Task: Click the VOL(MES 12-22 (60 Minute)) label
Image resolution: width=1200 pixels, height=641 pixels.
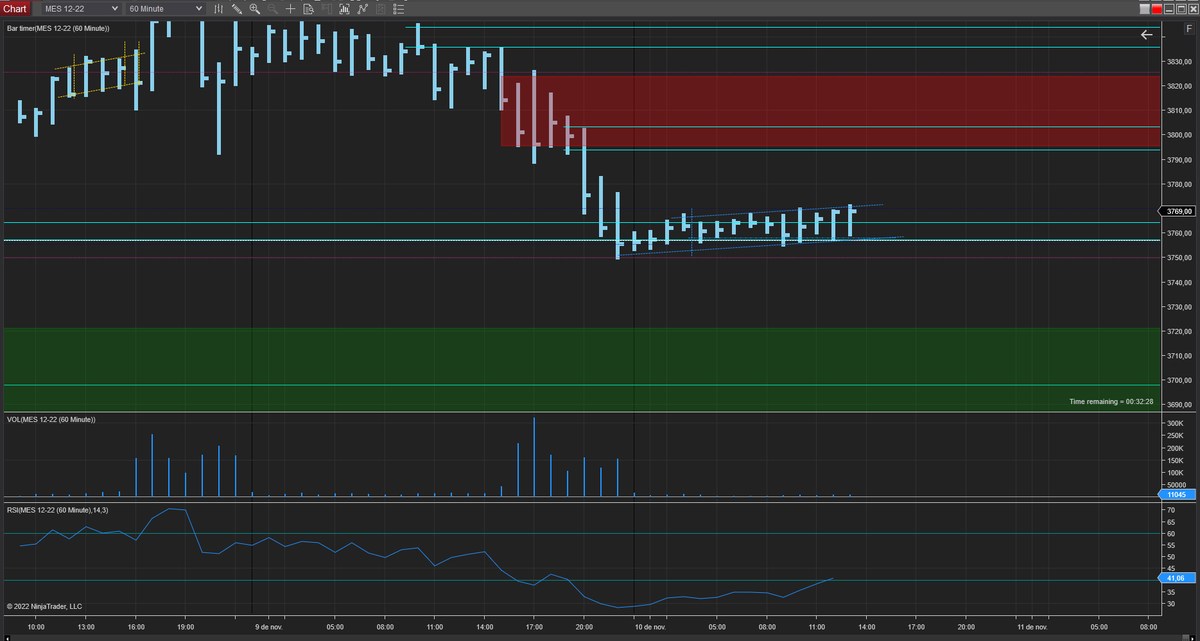Action: pyautogui.click(x=50, y=419)
